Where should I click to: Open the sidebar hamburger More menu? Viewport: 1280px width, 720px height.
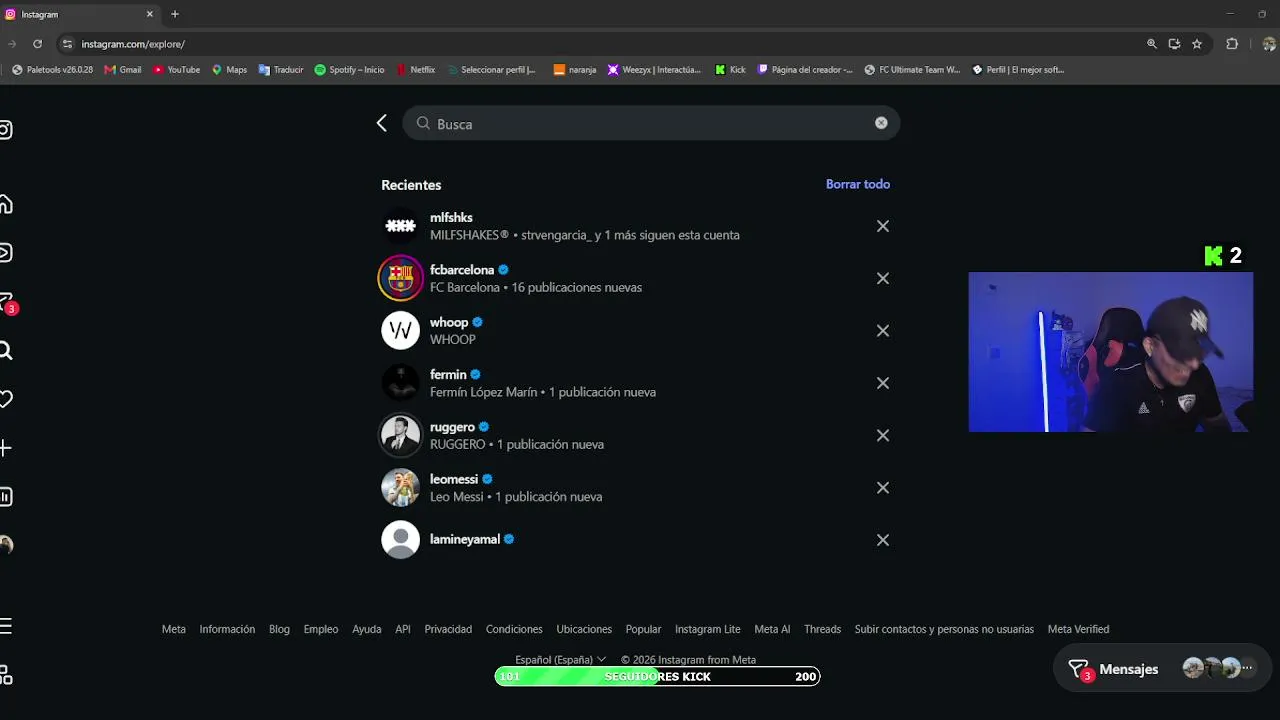5,626
